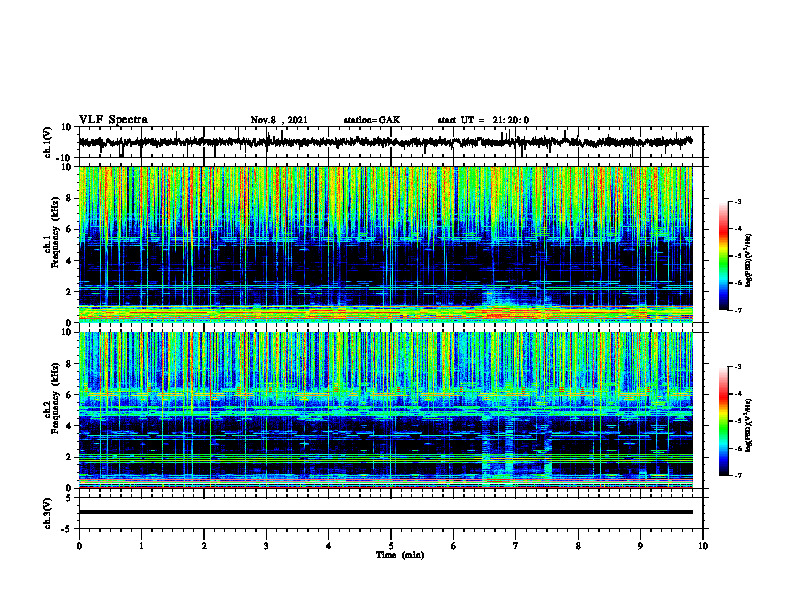Click time axis tick label "3"
The width and height of the screenshot is (792, 612).
click(266, 545)
